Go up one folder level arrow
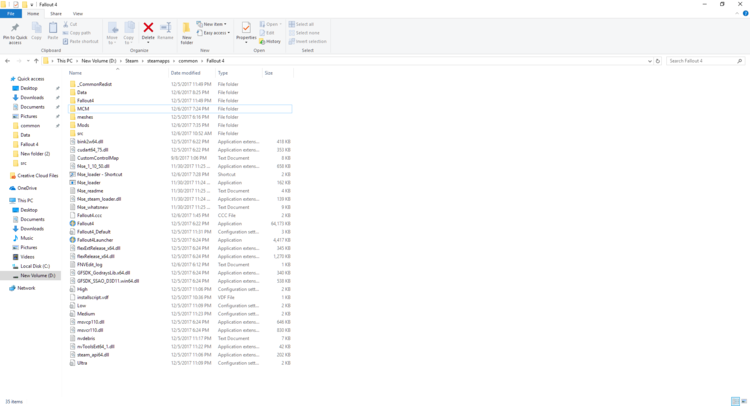Image resolution: width=750 pixels, height=406 pixels. [x=36, y=61]
